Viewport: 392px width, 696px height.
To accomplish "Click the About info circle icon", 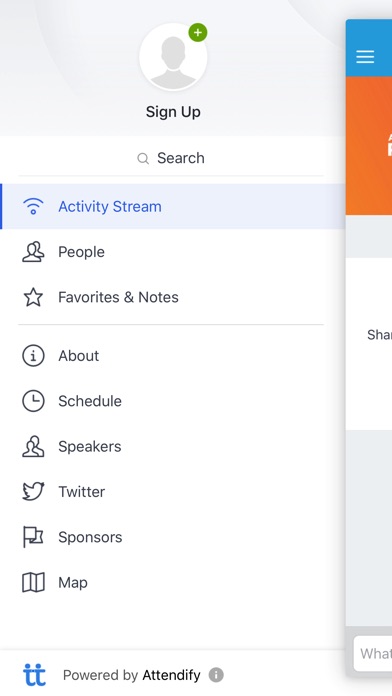I will [33, 356].
